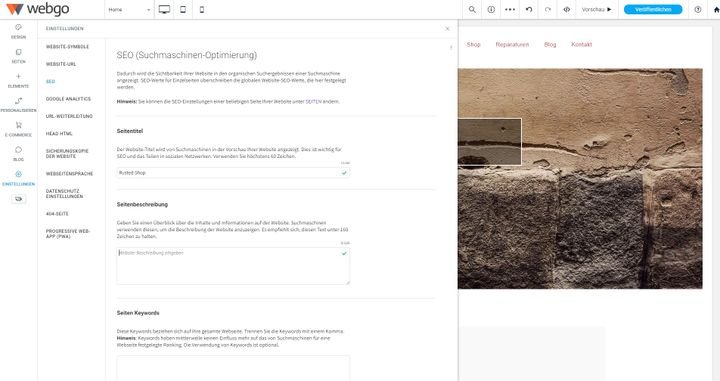The width and height of the screenshot is (720, 381).
Task: Open URL-Weiterleitung settings
Action: click(69, 117)
